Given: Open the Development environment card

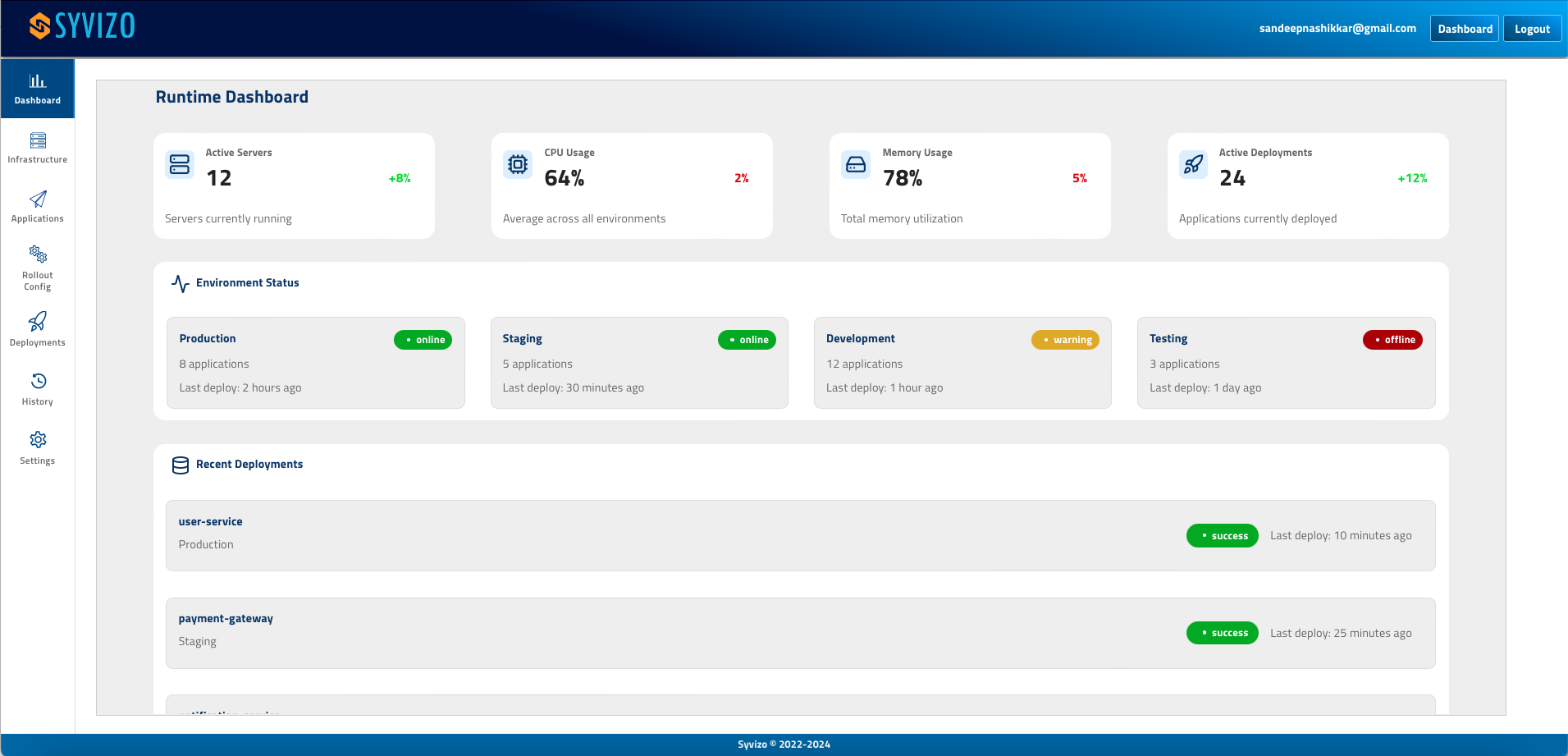Looking at the screenshot, I should (x=962, y=363).
